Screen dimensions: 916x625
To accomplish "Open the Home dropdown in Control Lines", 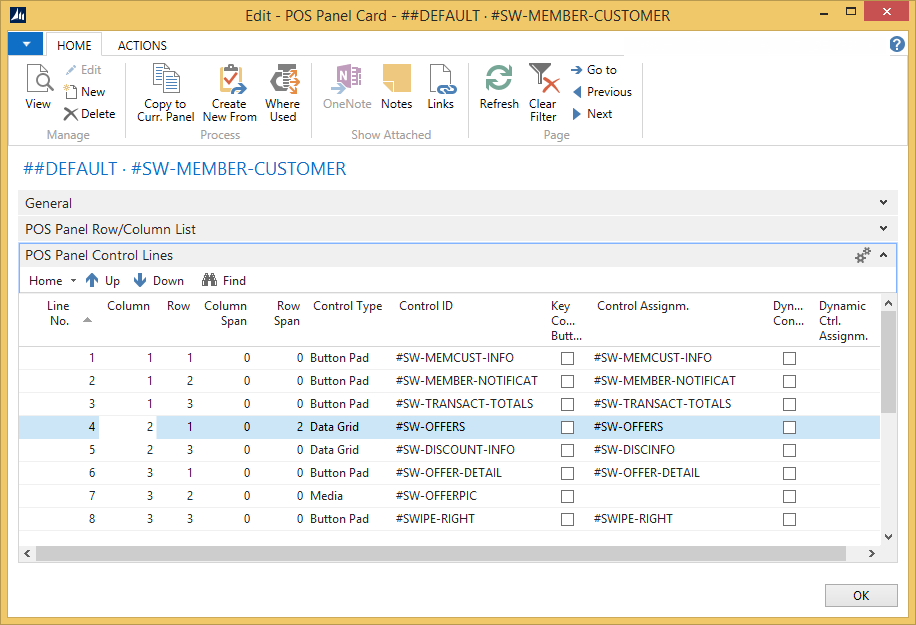I will [x=52, y=281].
